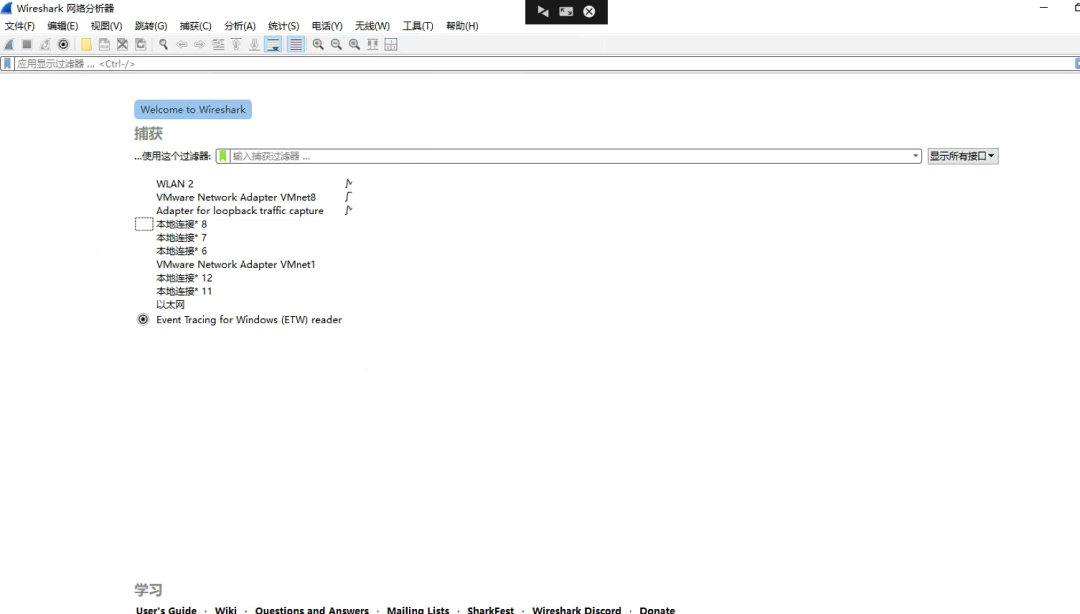Screen dimensions: 1080x614
Task: Jump to the last packet icon
Action: point(254,44)
